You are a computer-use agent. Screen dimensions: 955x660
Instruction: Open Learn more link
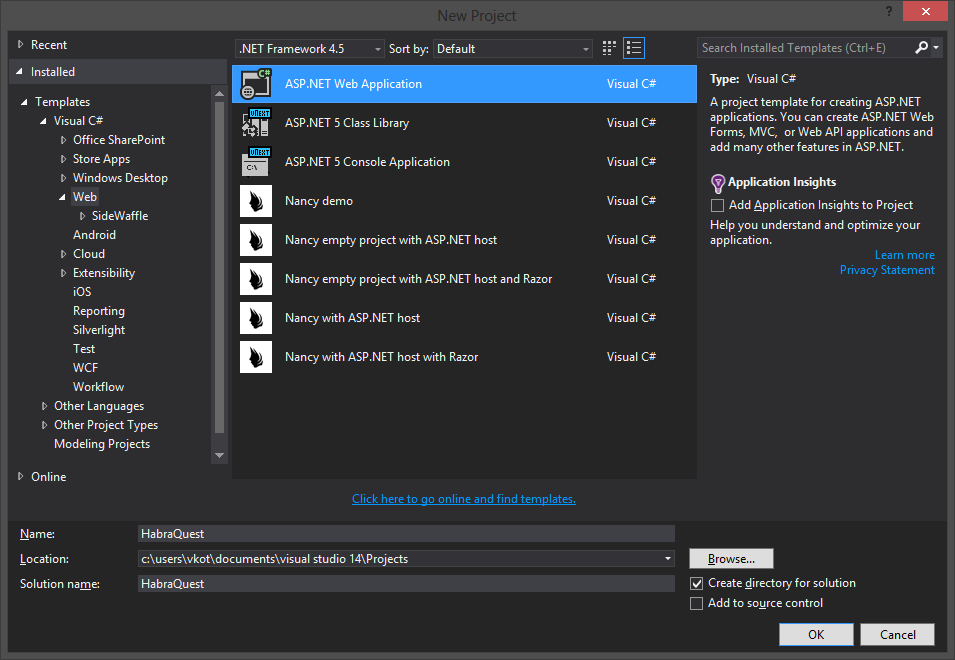(x=904, y=255)
